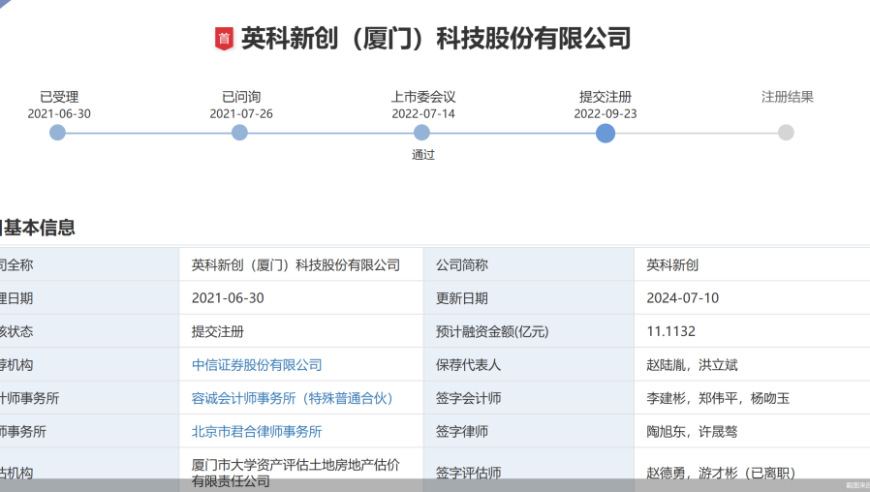Select the 提交注册 timeline node

[605, 133]
